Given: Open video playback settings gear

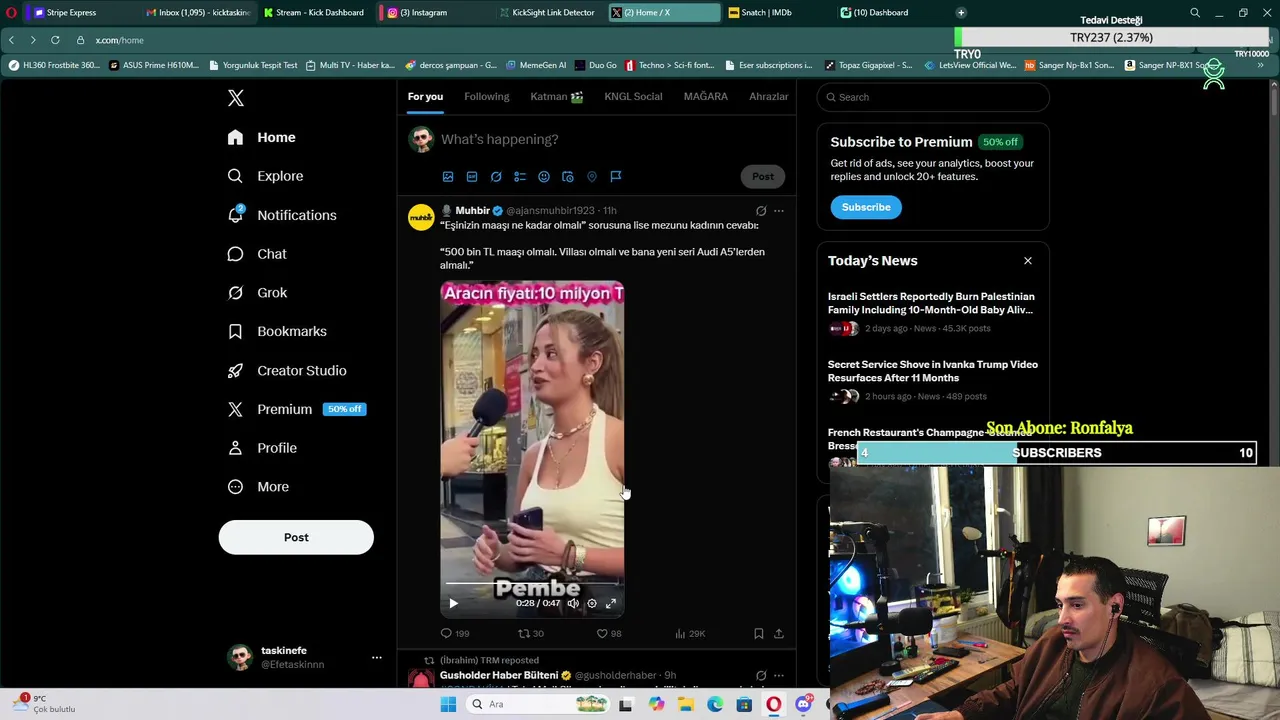Looking at the screenshot, I should click(592, 603).
